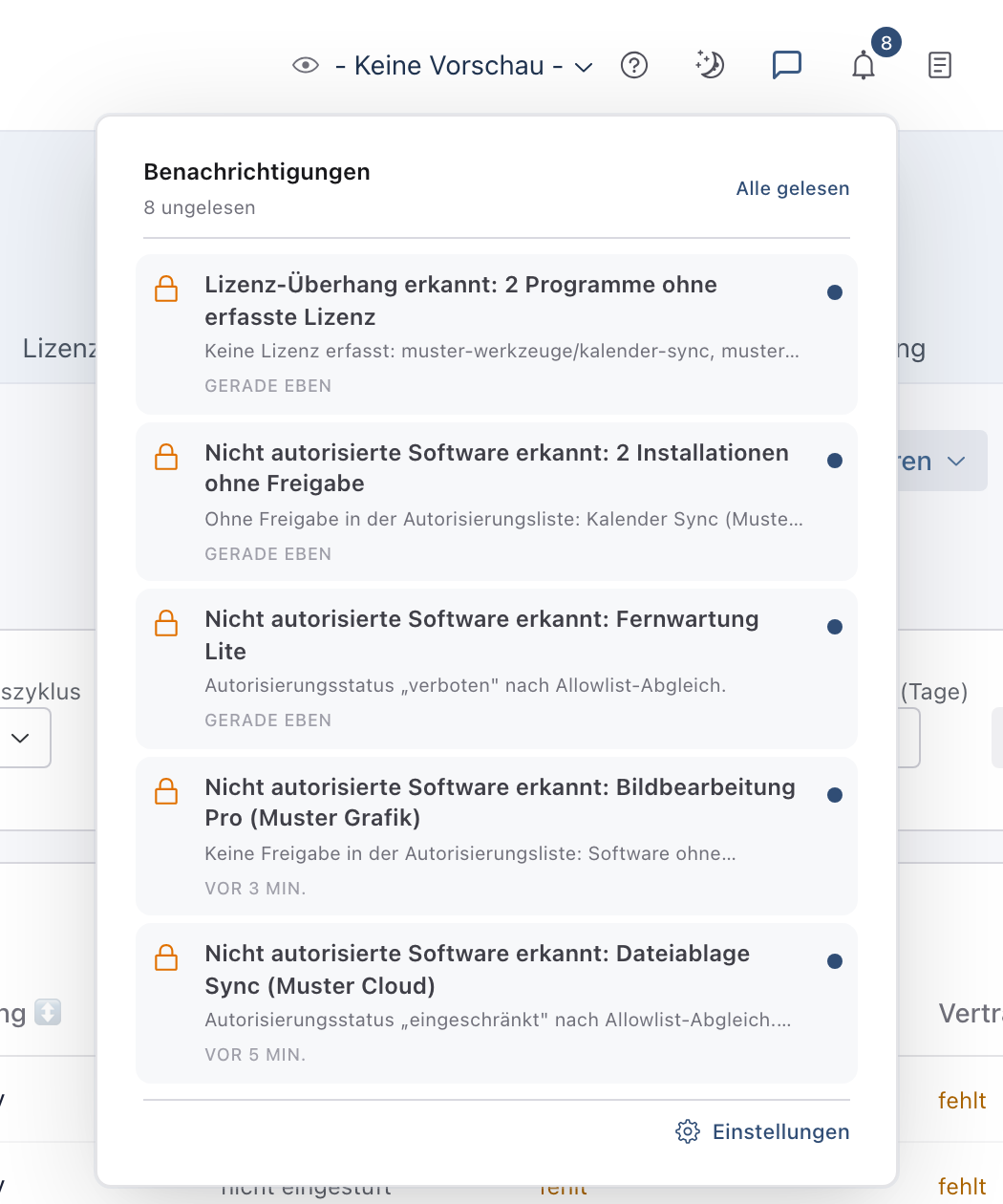Image resolution: width=1003 pixels, height=1204 pixels.
Task: Open the help question mark icon
Action: coord(634,65)
